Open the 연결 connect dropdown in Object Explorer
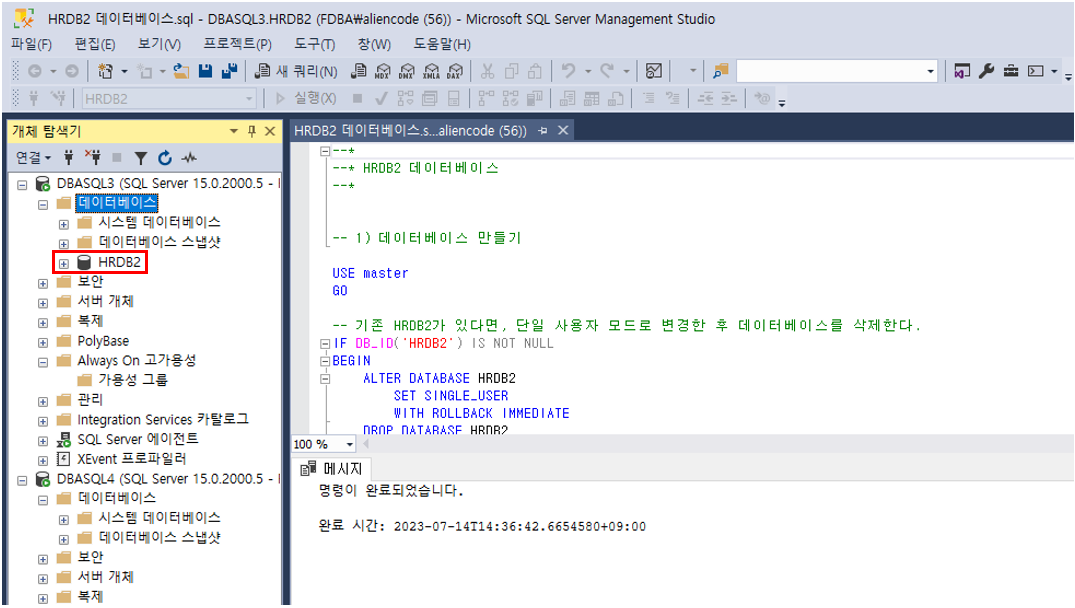 [34, 158]
